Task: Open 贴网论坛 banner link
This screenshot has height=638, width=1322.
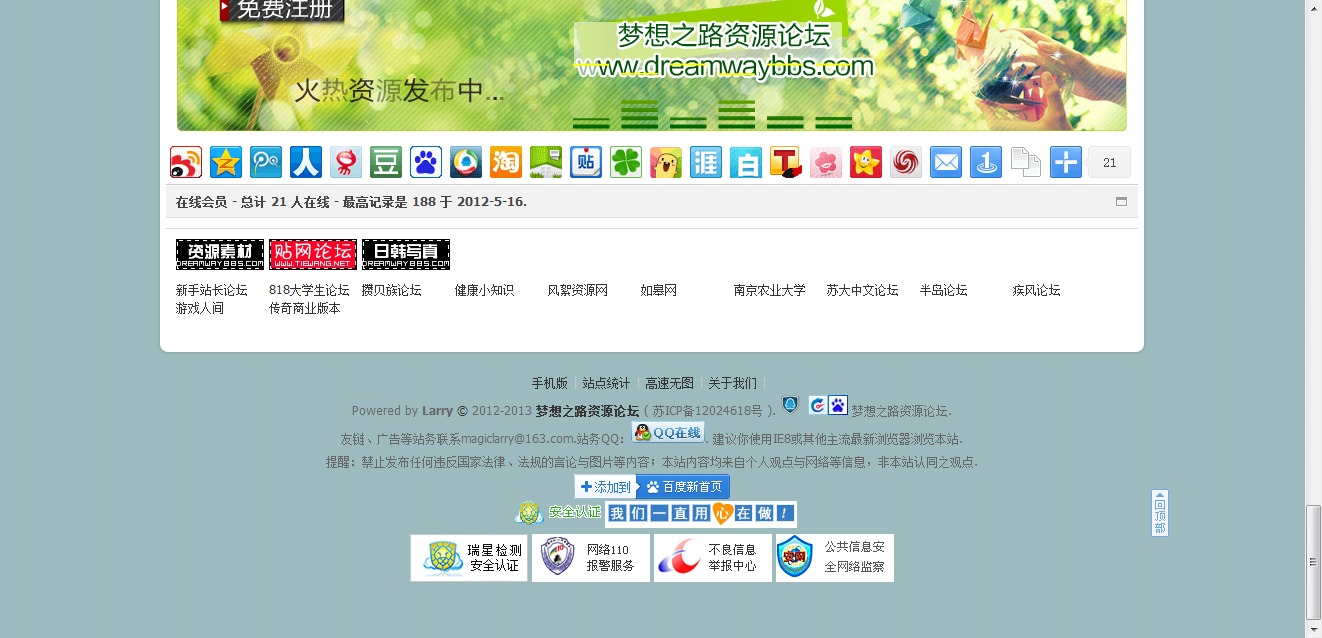Action: (313, 254)
